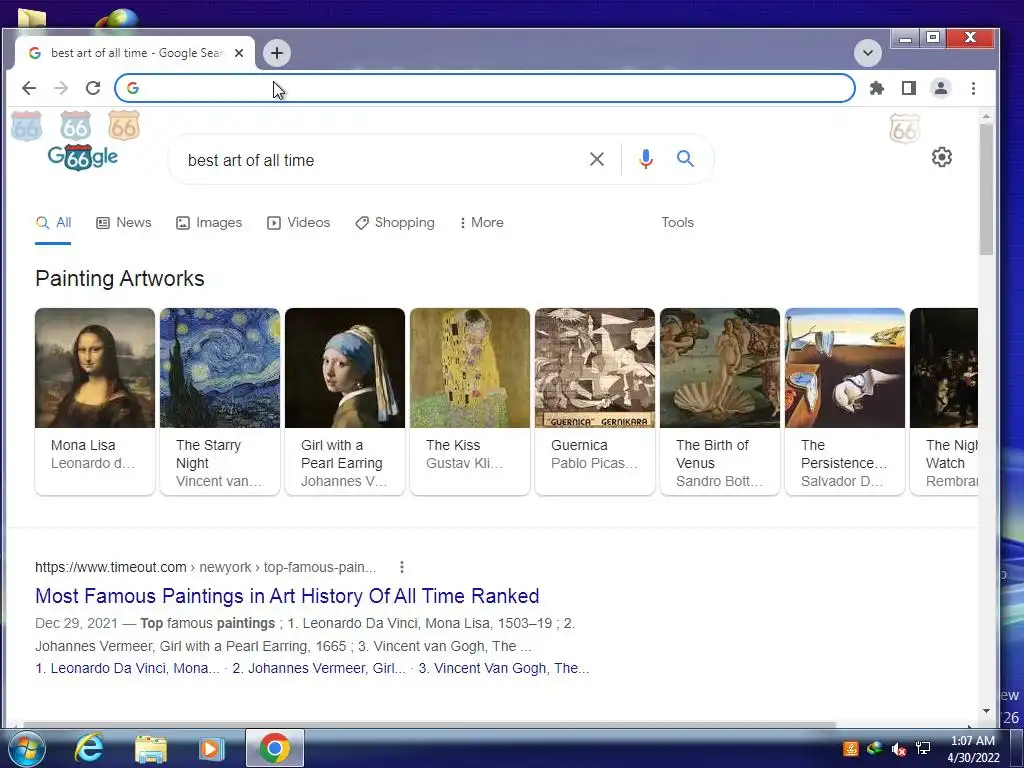Click the vertical scrollbar thumb

[x=986, y=189]
